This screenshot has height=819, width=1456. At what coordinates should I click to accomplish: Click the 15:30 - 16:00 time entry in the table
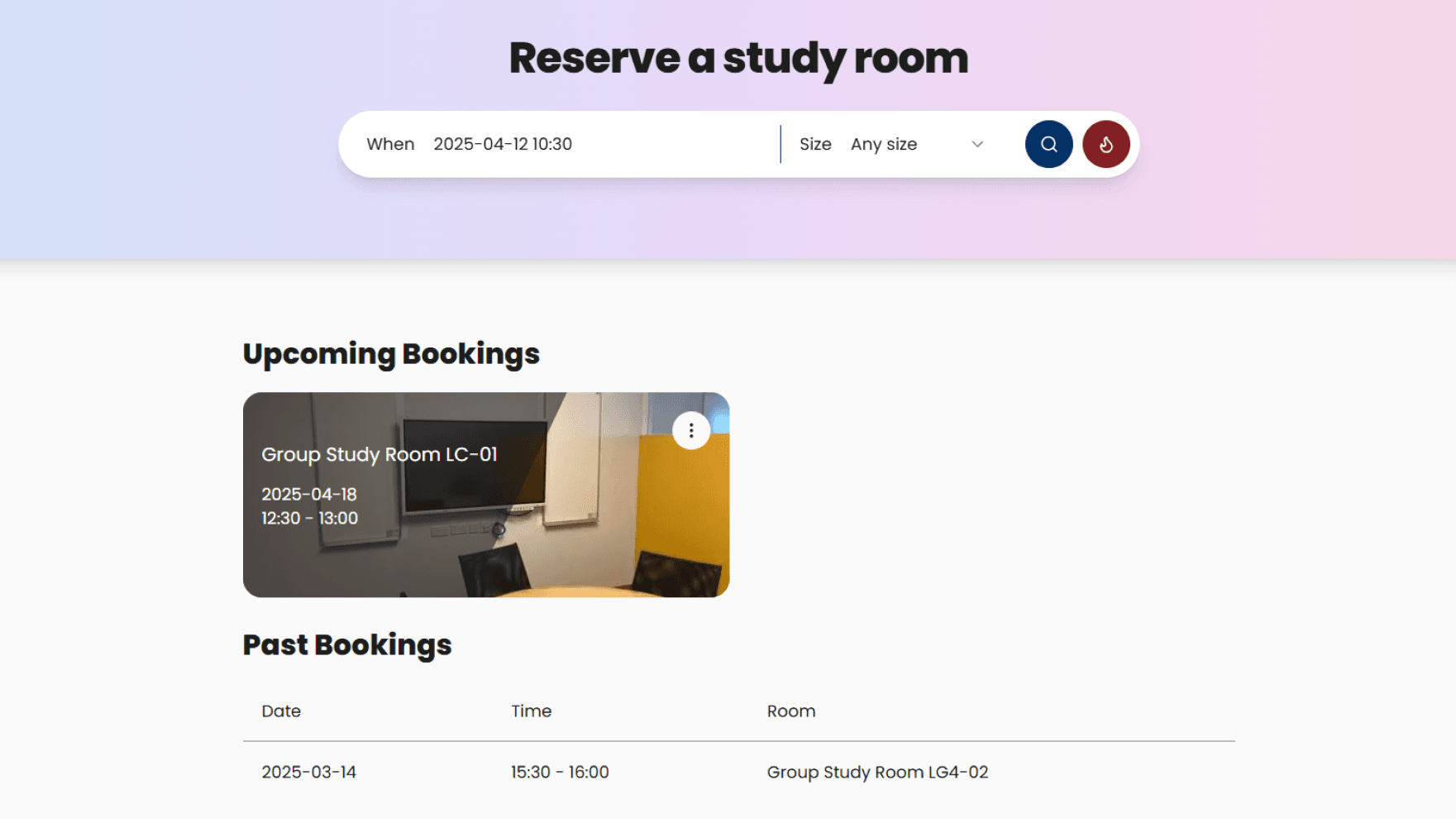(560, 772)
